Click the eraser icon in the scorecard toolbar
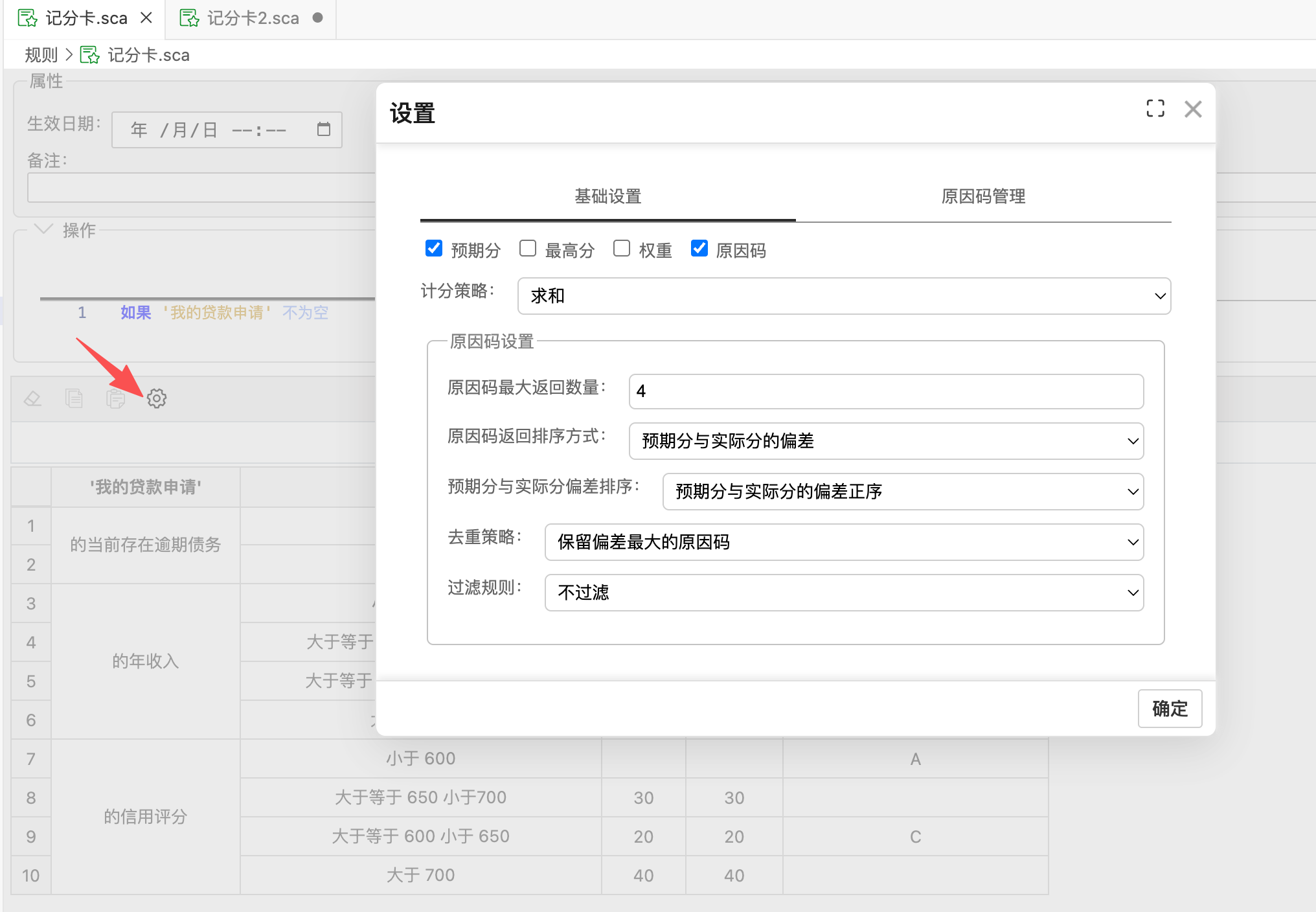 point(32,398)
